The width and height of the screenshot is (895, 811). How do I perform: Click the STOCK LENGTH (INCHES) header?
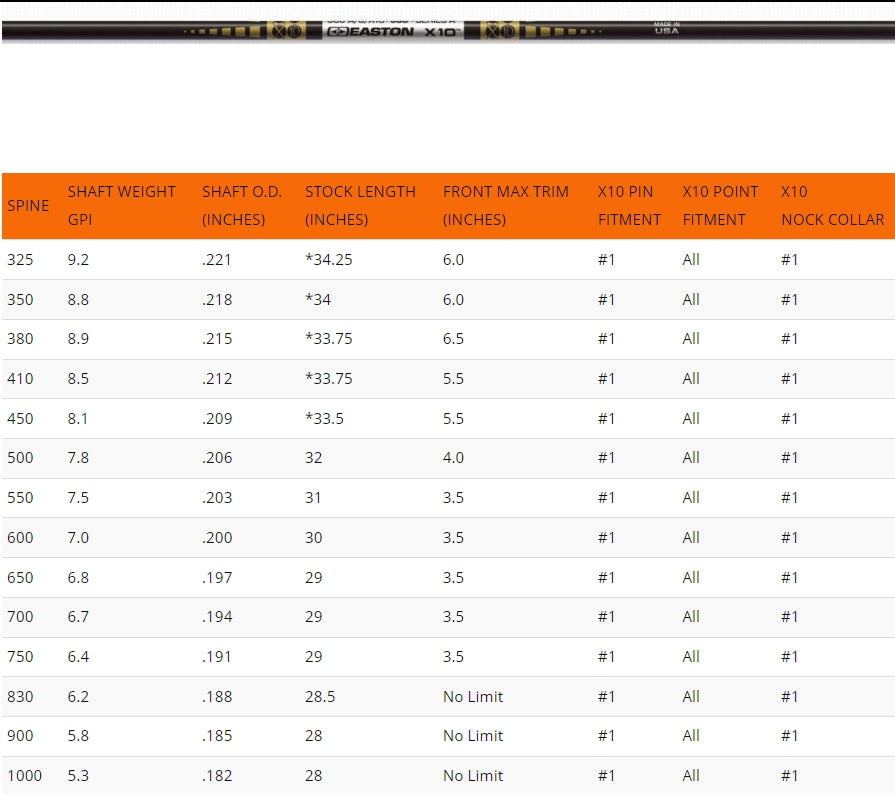(x=360, y=205)
